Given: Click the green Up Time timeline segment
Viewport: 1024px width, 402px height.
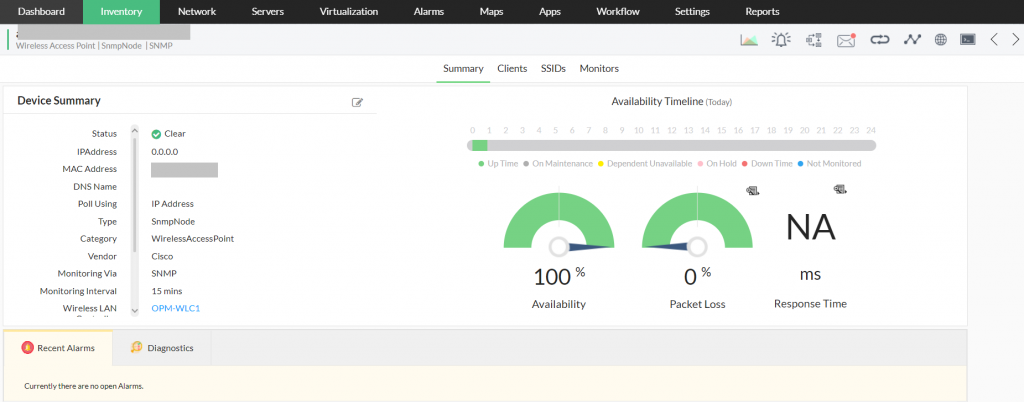Looking at the screenshot, I should click(480, 145).
